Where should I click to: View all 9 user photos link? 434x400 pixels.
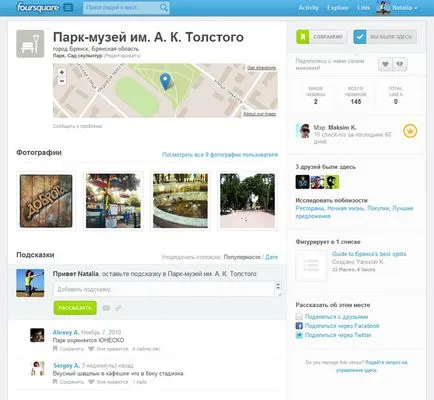[220, 155]
